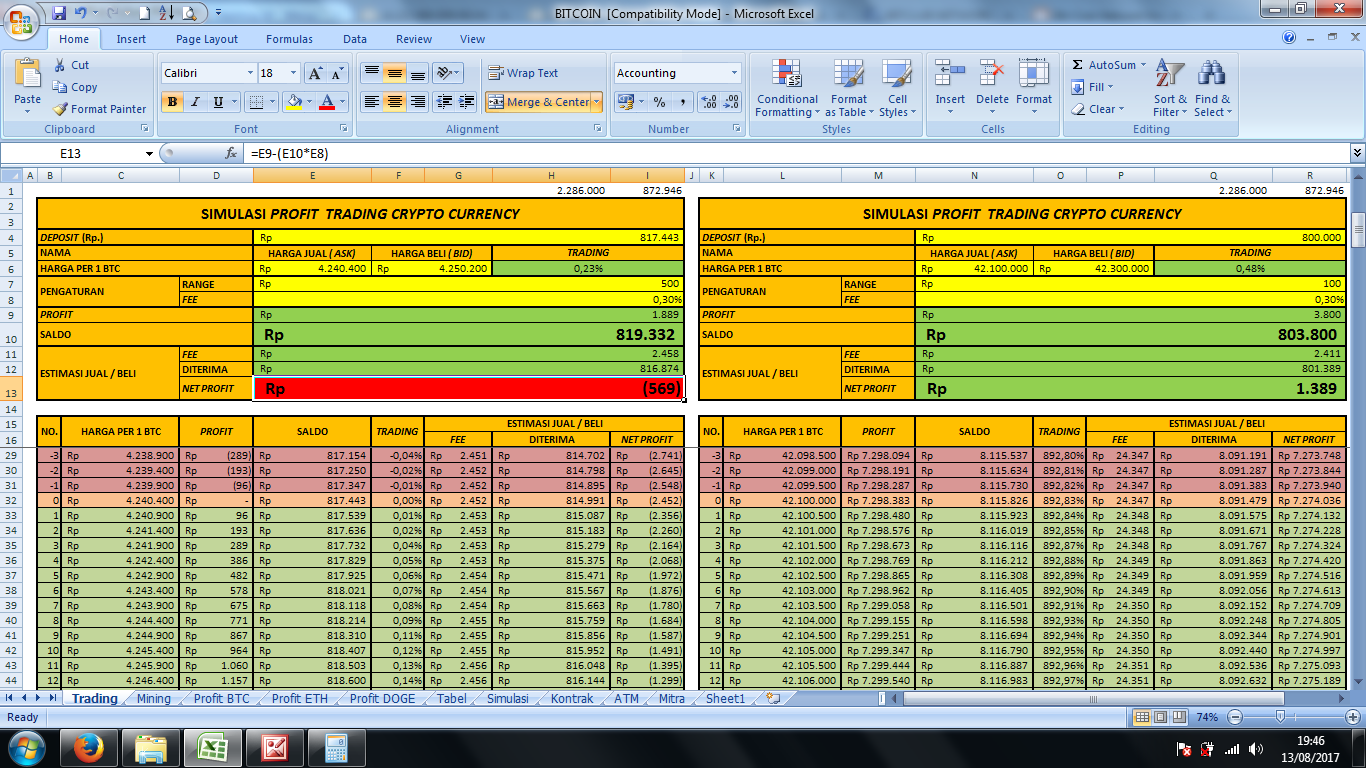Click the Office button

22,21
